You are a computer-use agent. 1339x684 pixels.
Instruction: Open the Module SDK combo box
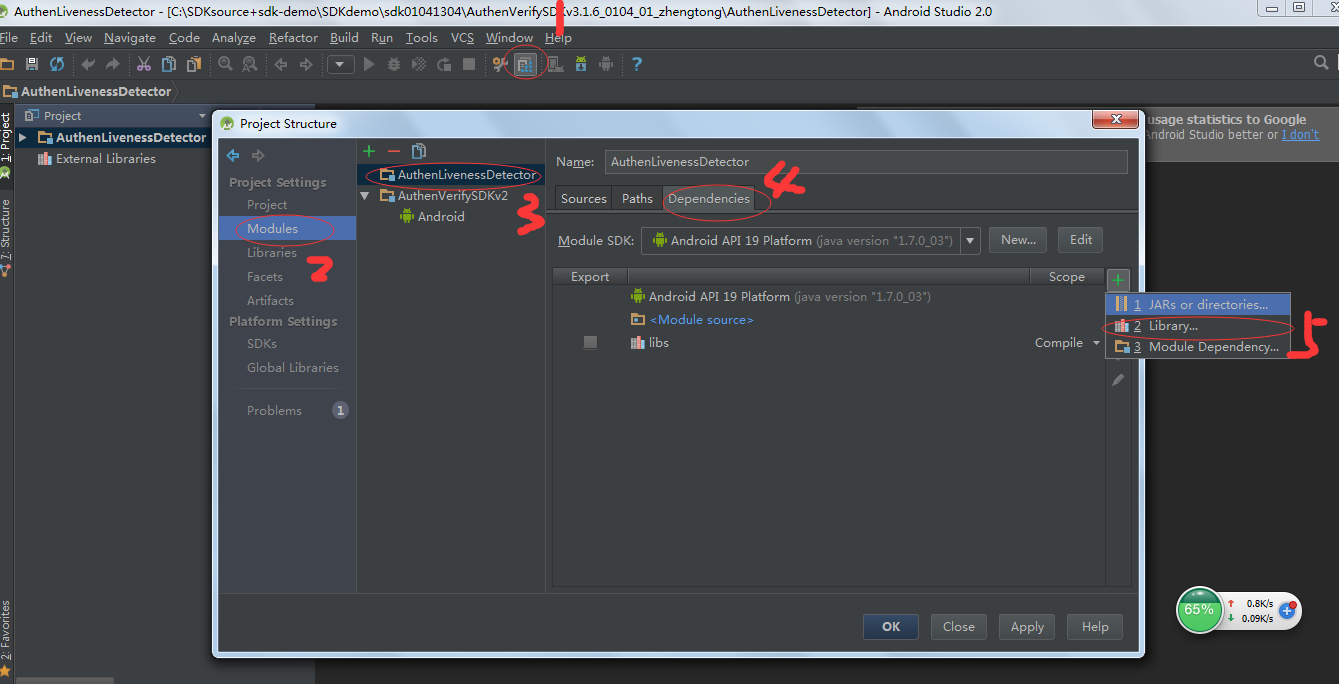point(811,240)
